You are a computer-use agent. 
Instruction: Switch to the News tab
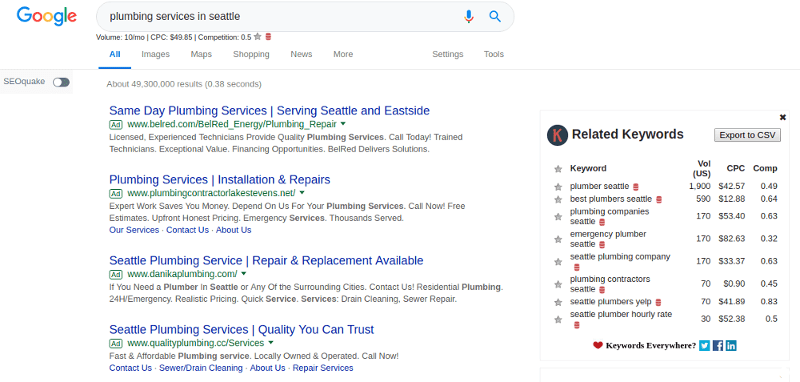[301, 54]
